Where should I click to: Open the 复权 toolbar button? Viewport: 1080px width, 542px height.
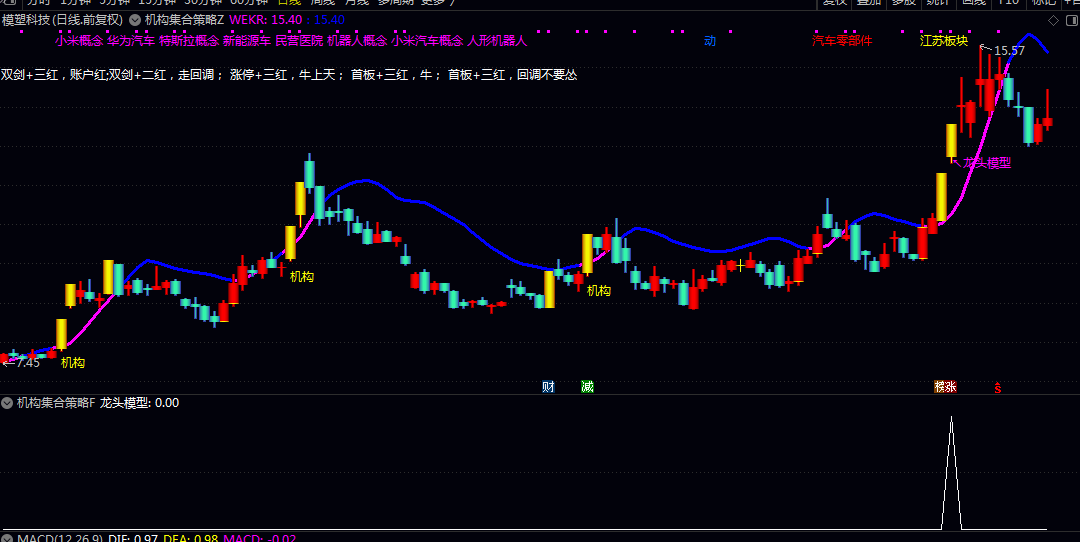point(834,3)
